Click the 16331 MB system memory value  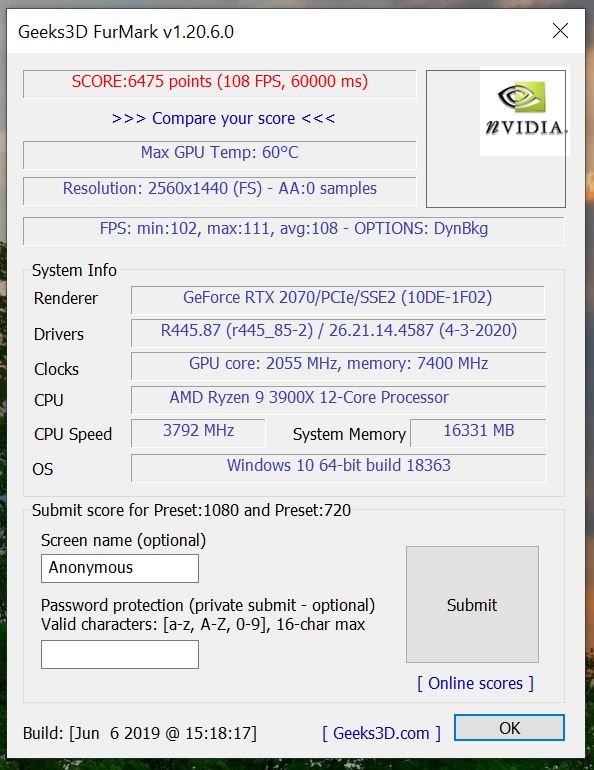478,432
